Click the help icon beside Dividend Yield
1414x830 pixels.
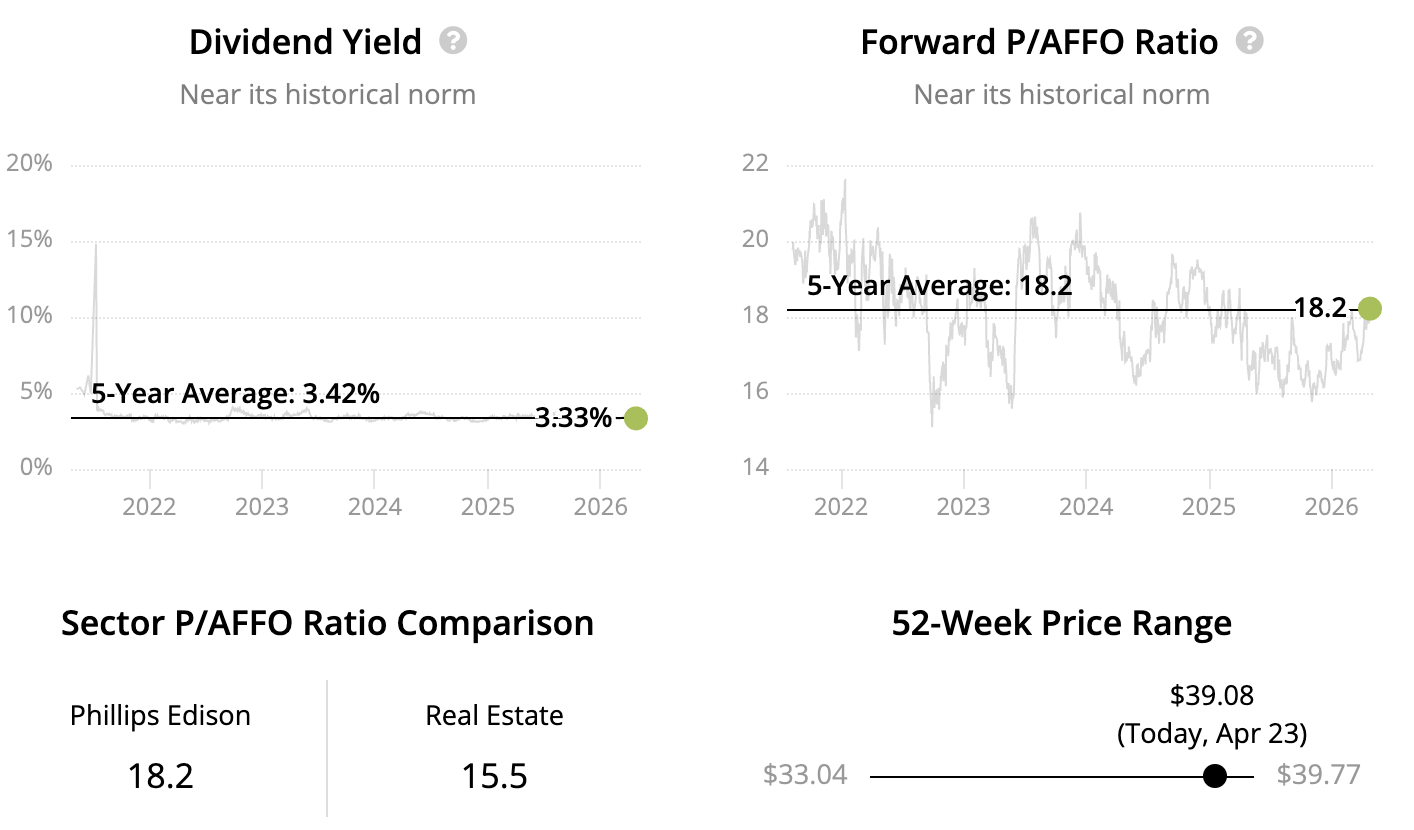click(x=454, y=41)
